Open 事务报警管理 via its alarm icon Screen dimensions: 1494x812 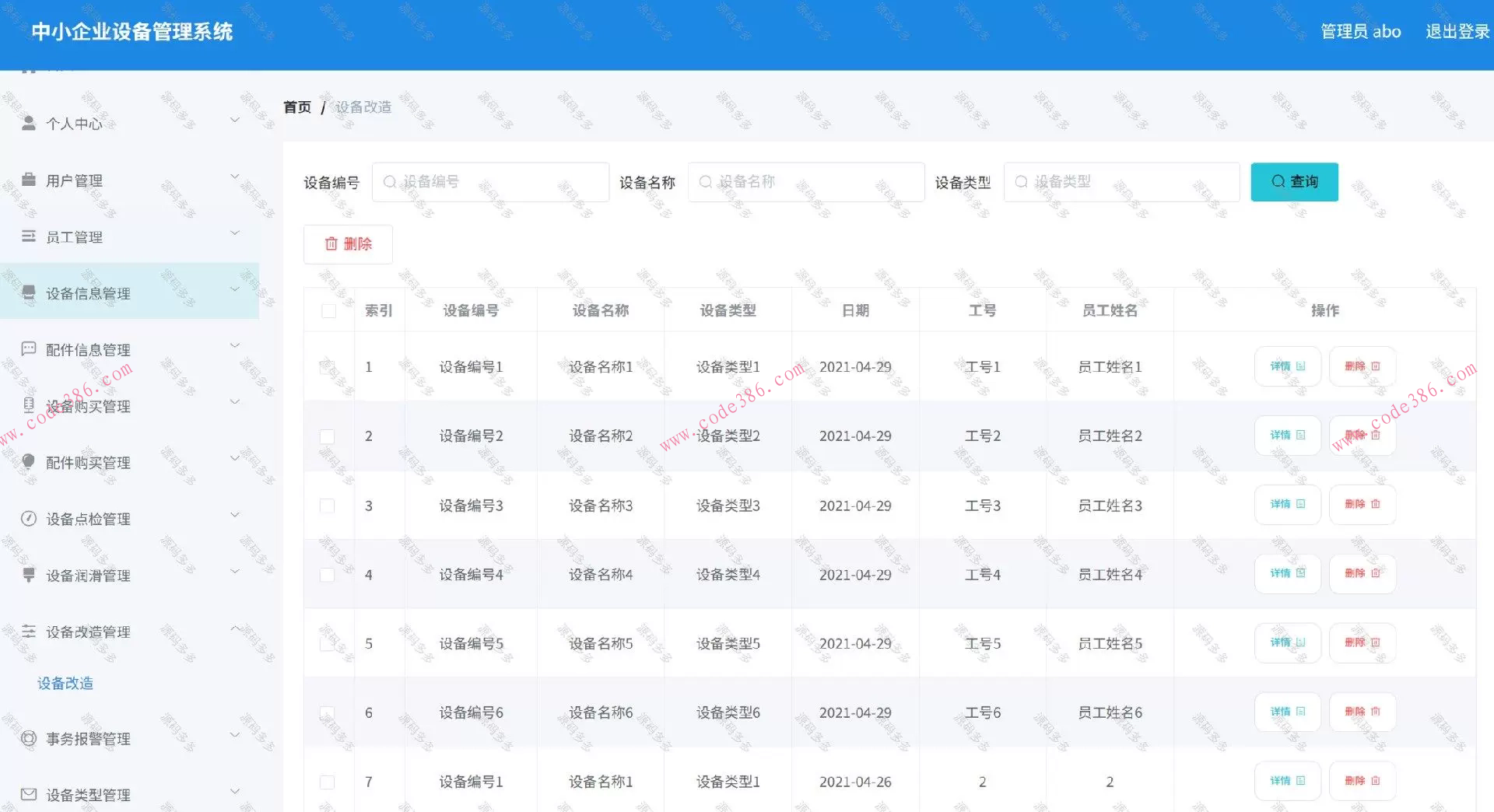(30, 738)
